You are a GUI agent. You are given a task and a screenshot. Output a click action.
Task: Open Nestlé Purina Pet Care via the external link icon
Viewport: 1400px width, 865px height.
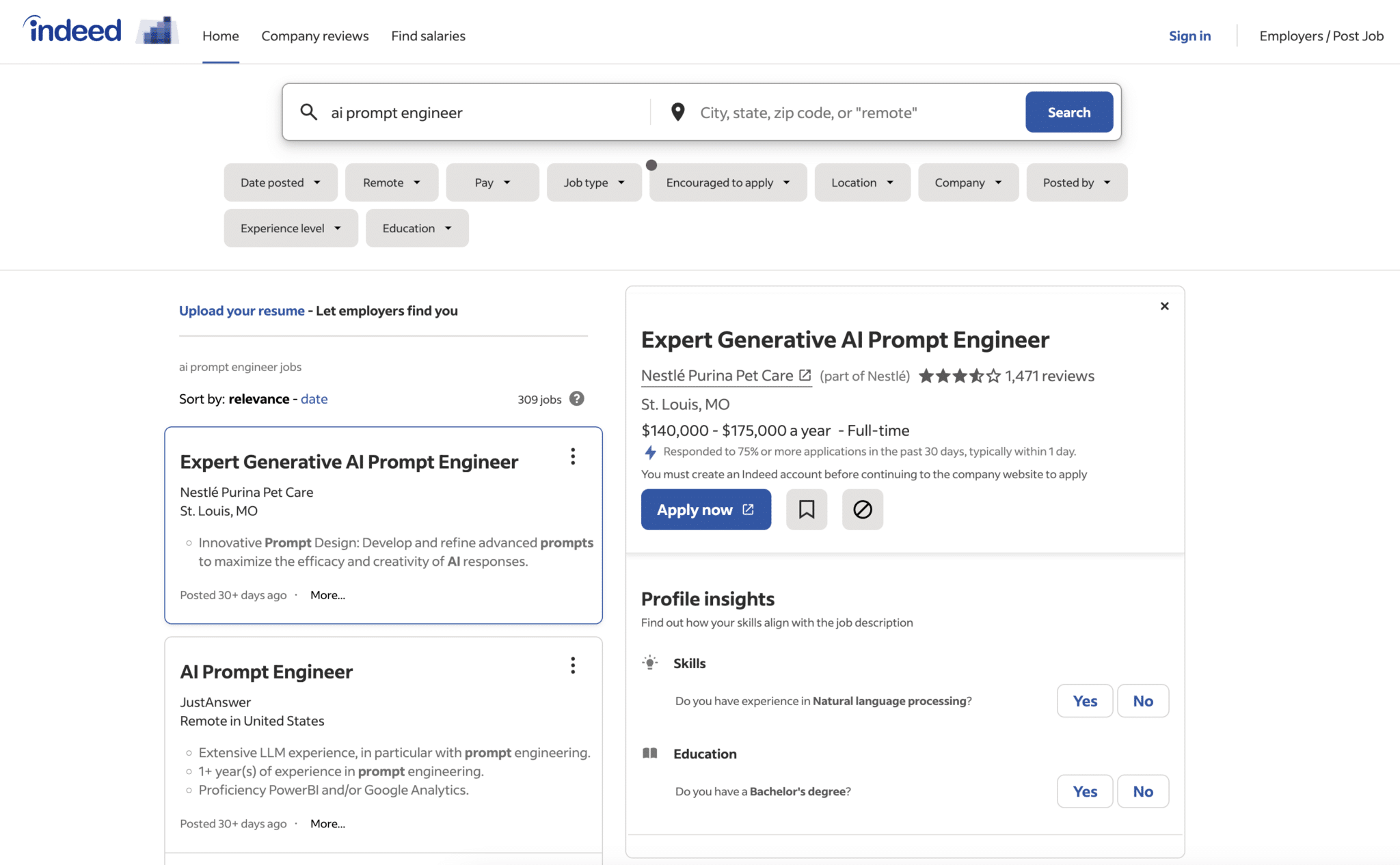tap(805, 375)
